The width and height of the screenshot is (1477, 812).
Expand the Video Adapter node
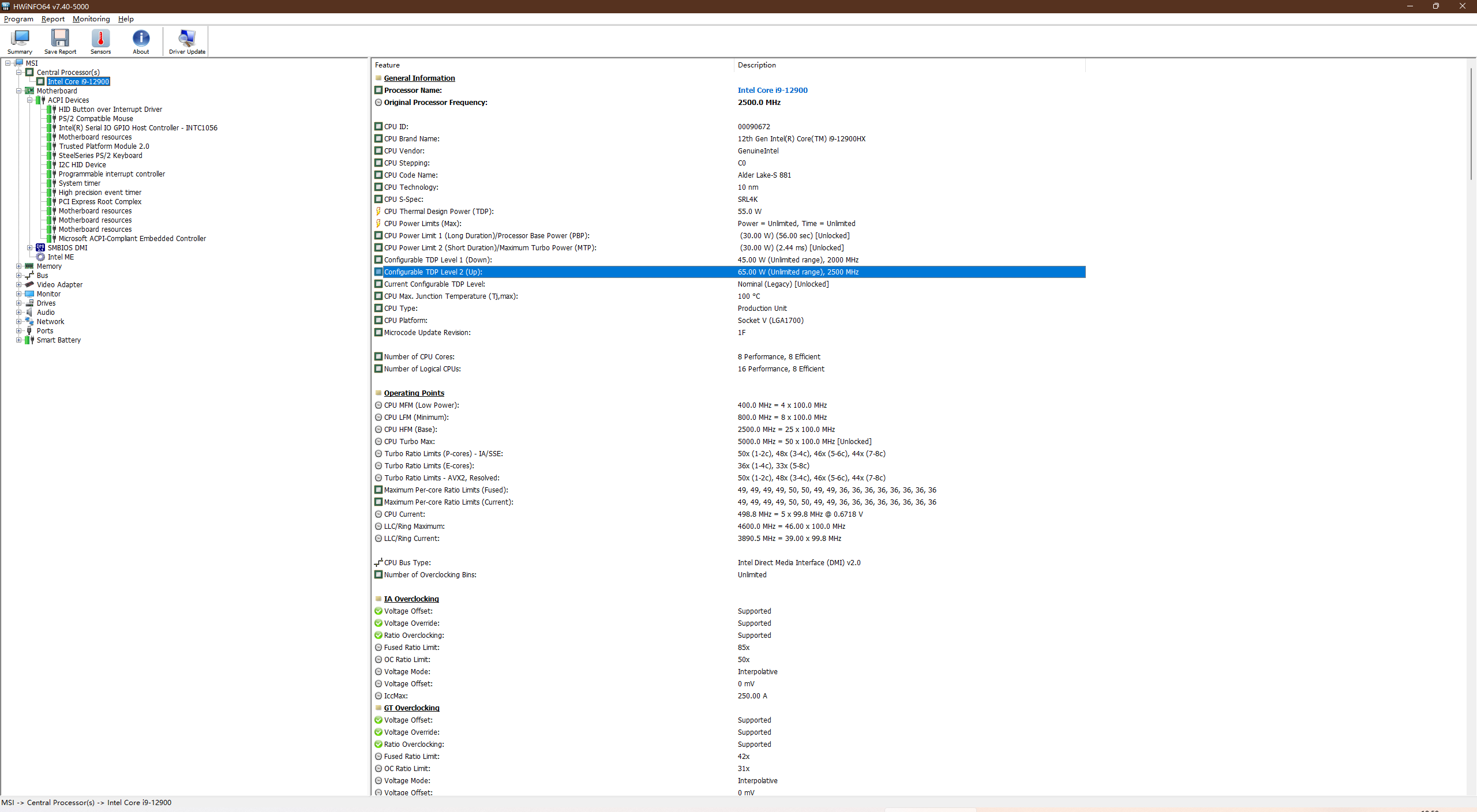[x=18, y=285]
